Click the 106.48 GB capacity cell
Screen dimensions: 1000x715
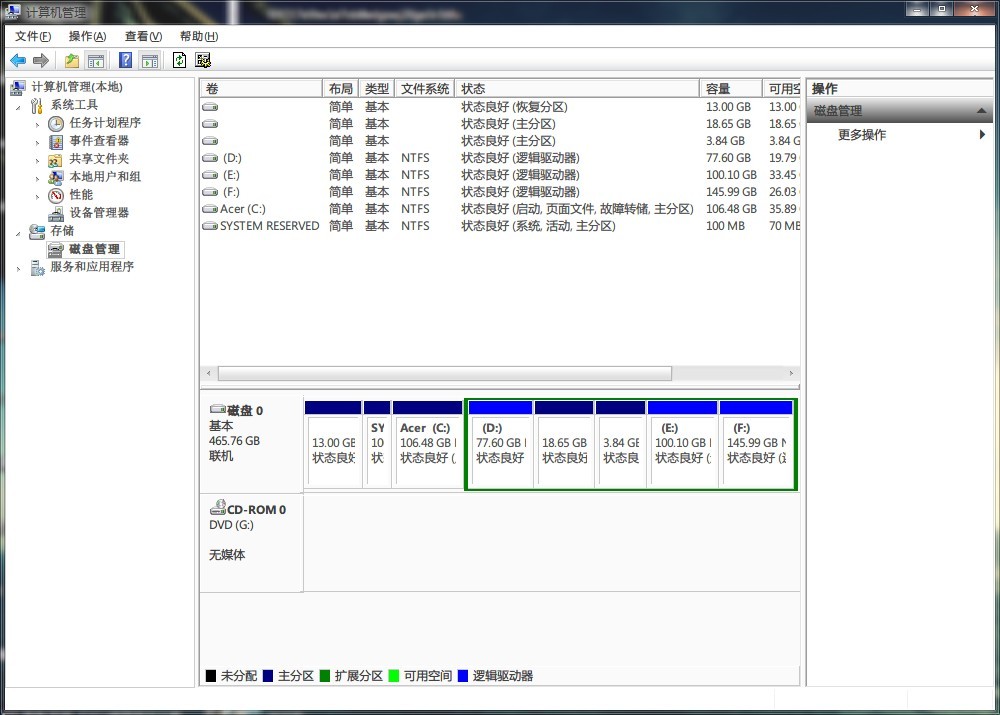point(731,209)
